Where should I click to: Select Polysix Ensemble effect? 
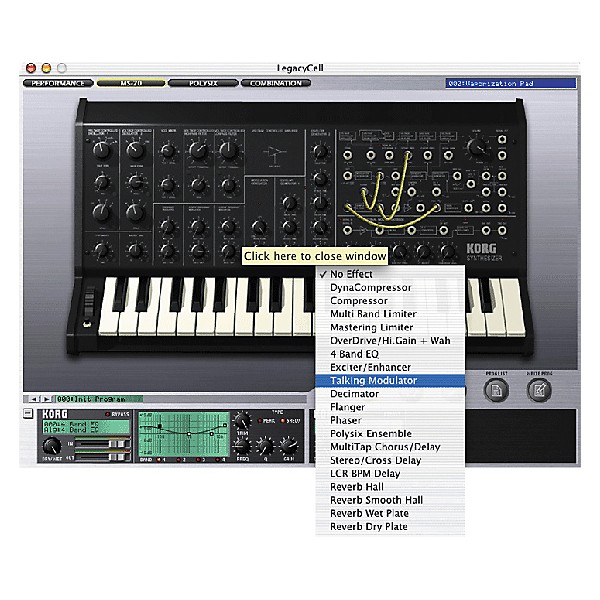pyautogui.click(x=390, y=434)
